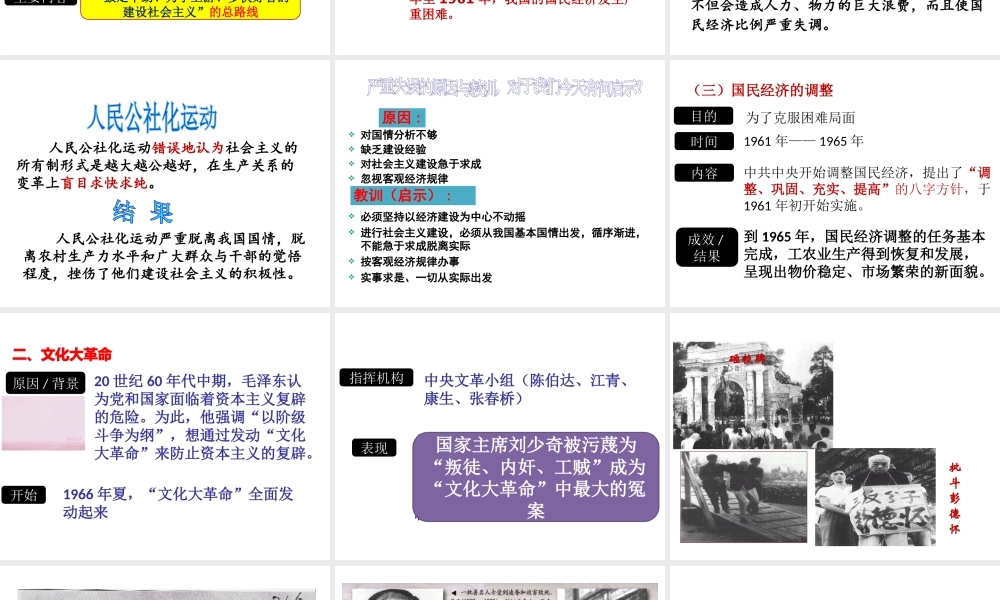Click the text 为了克服困难局面
Viewport: 1000px width, 600px height.
tap(800, 117)
